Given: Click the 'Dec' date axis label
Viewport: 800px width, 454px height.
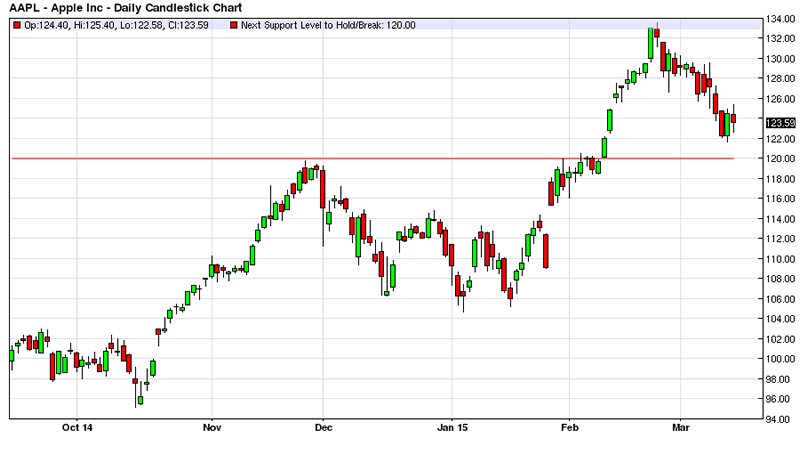Looking at the screenshot, I should click(323, 427).
